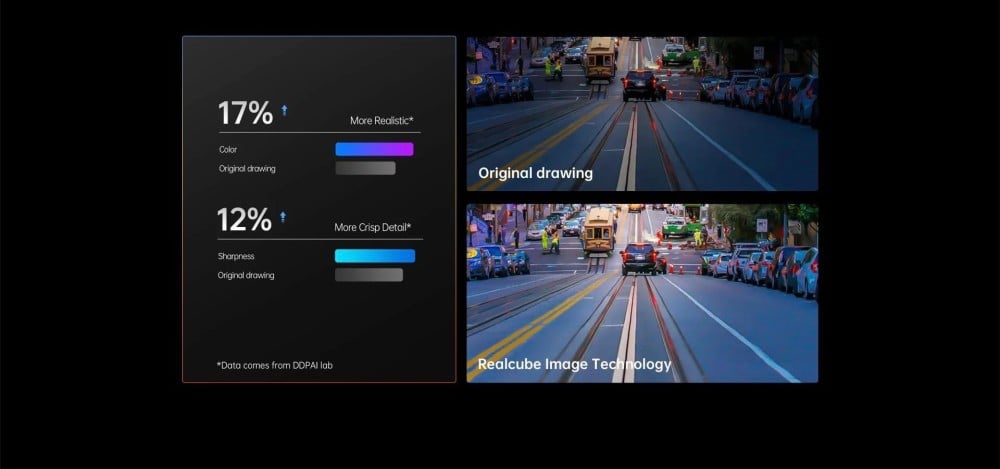Click the gray bar below the Color bar

click(x=365, y=168)
